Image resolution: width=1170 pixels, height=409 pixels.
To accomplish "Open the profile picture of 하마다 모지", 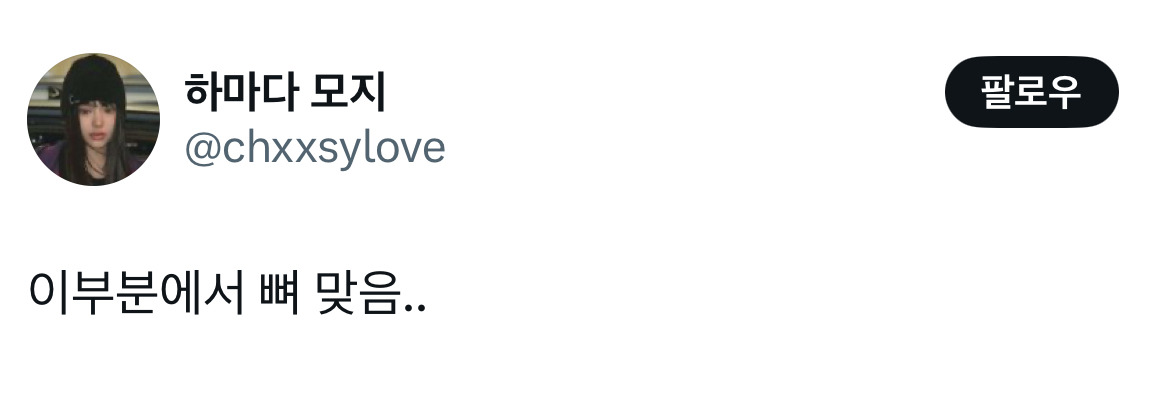I will tap(93, 119).
